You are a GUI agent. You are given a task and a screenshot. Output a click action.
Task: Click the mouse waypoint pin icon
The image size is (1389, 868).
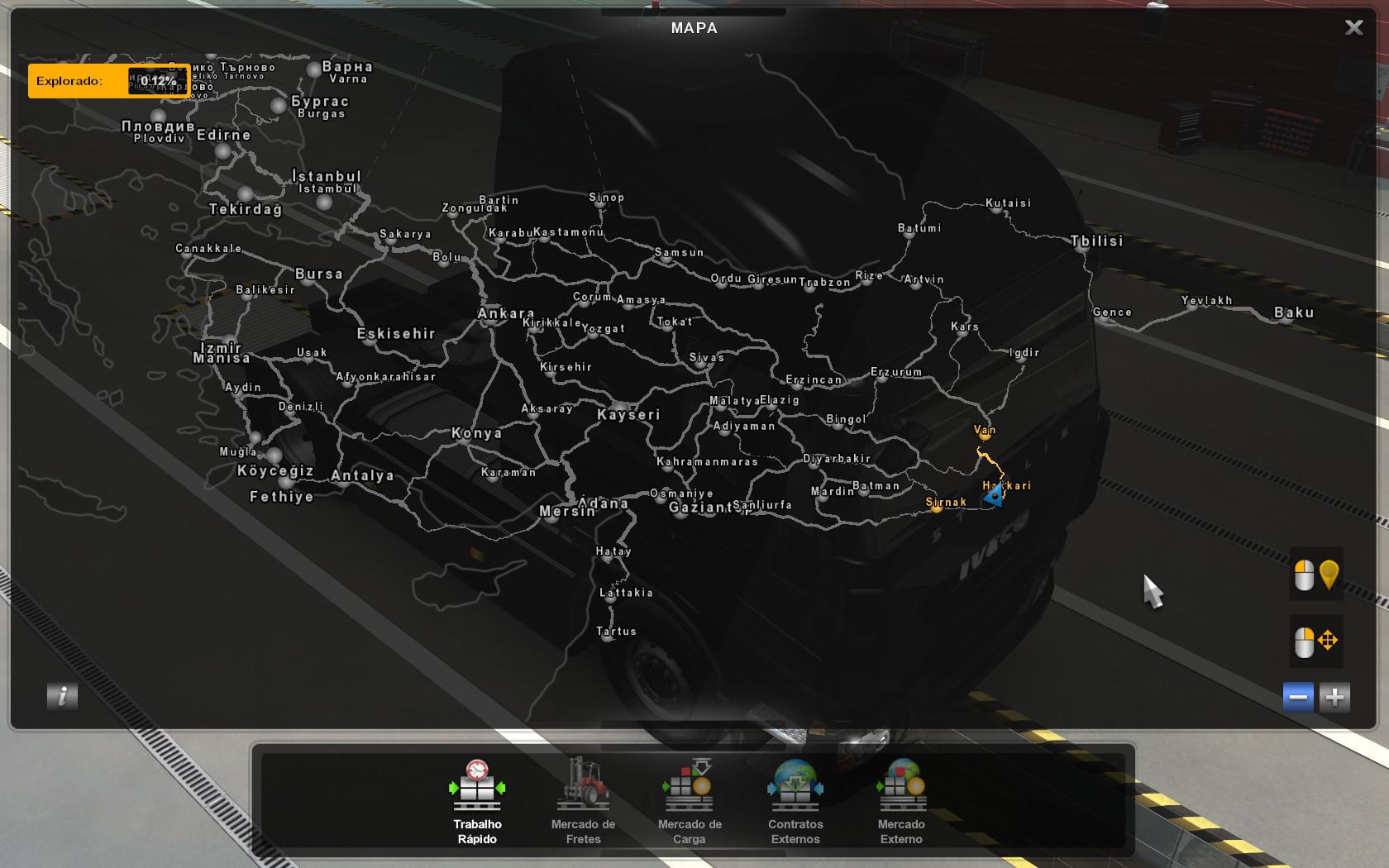click(x=1316, y=575)
